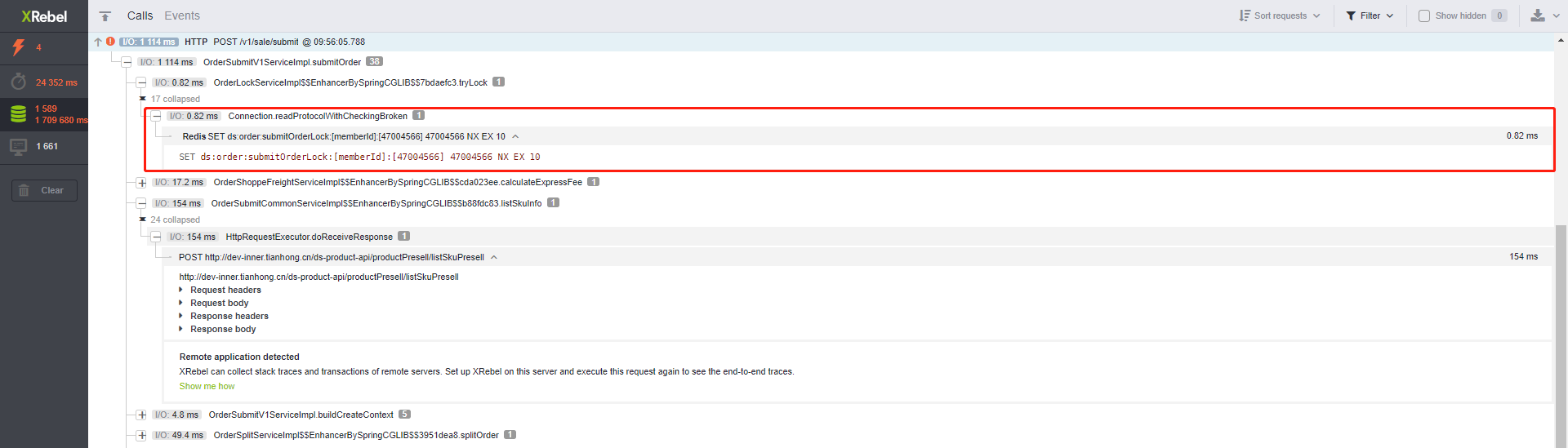Click the vertical scrollbar thumb
This screenshot has height=448, width=1568.
pyautogui.click(x=1561, y=335)
